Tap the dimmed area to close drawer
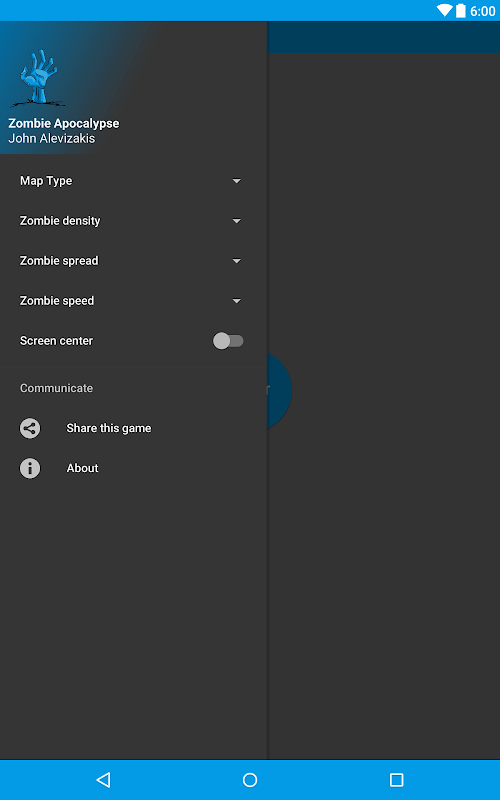This screenshot has width=500, height=800. pos(384,561)
